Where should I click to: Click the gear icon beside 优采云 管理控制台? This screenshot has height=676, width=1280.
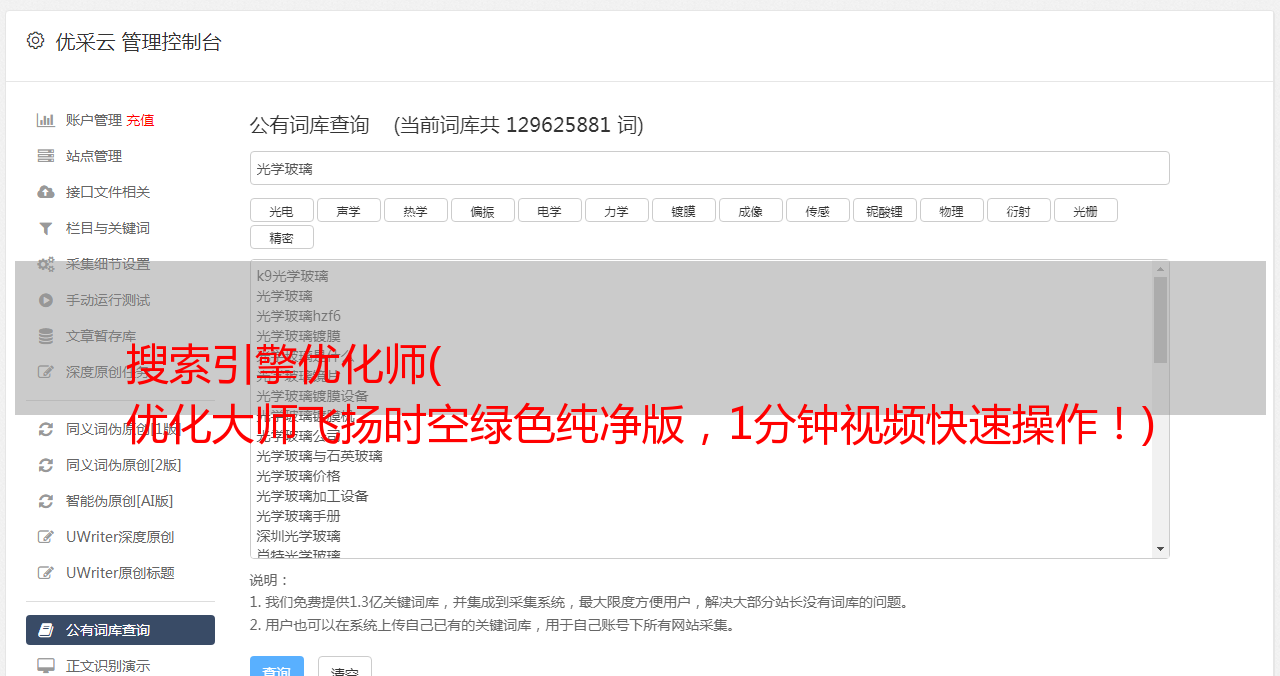click(35, 41)
